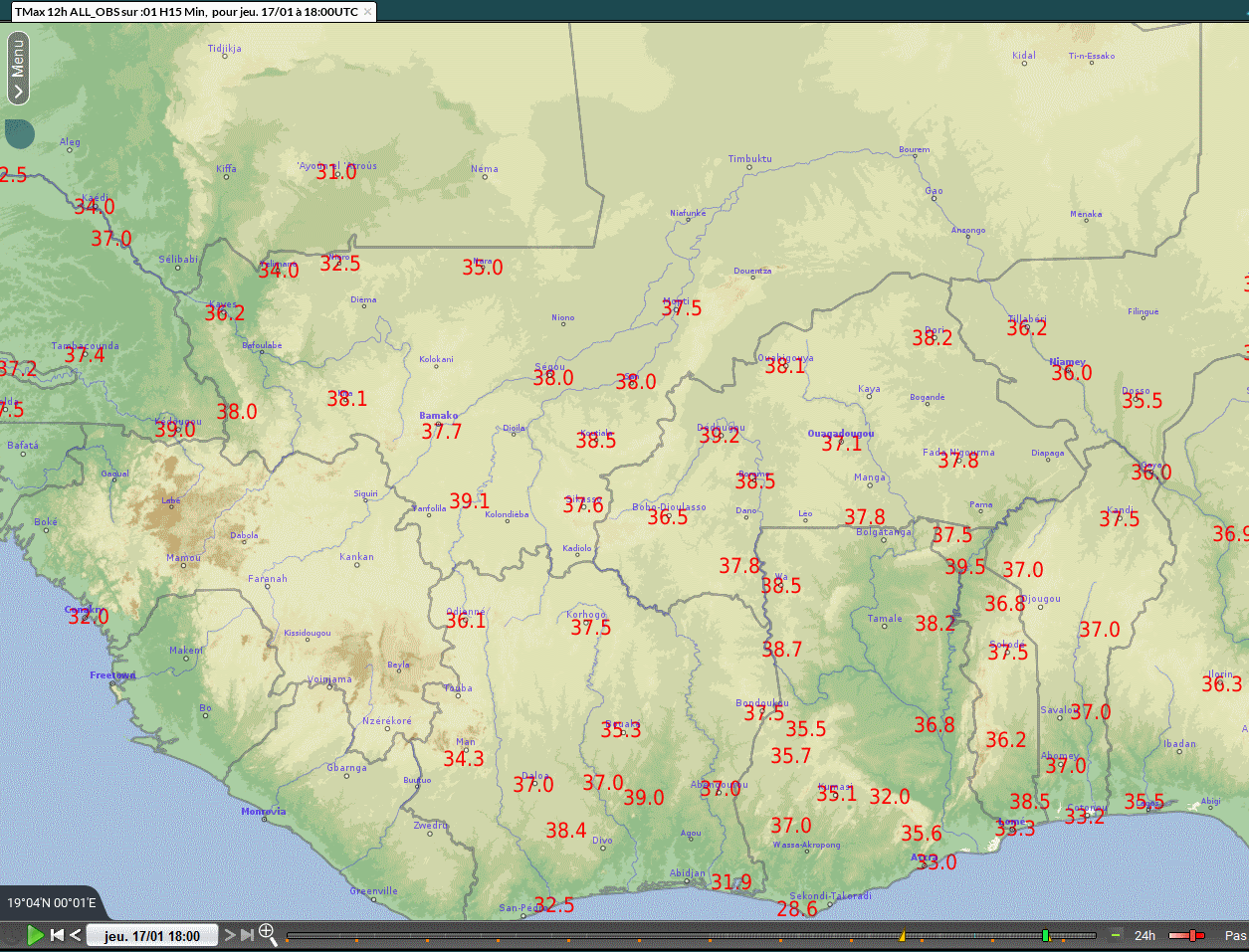Click the date field jeu. 17/01 18:00
Image resolution: width=1249 pixels, height=952 pixels.
[152, 935]
